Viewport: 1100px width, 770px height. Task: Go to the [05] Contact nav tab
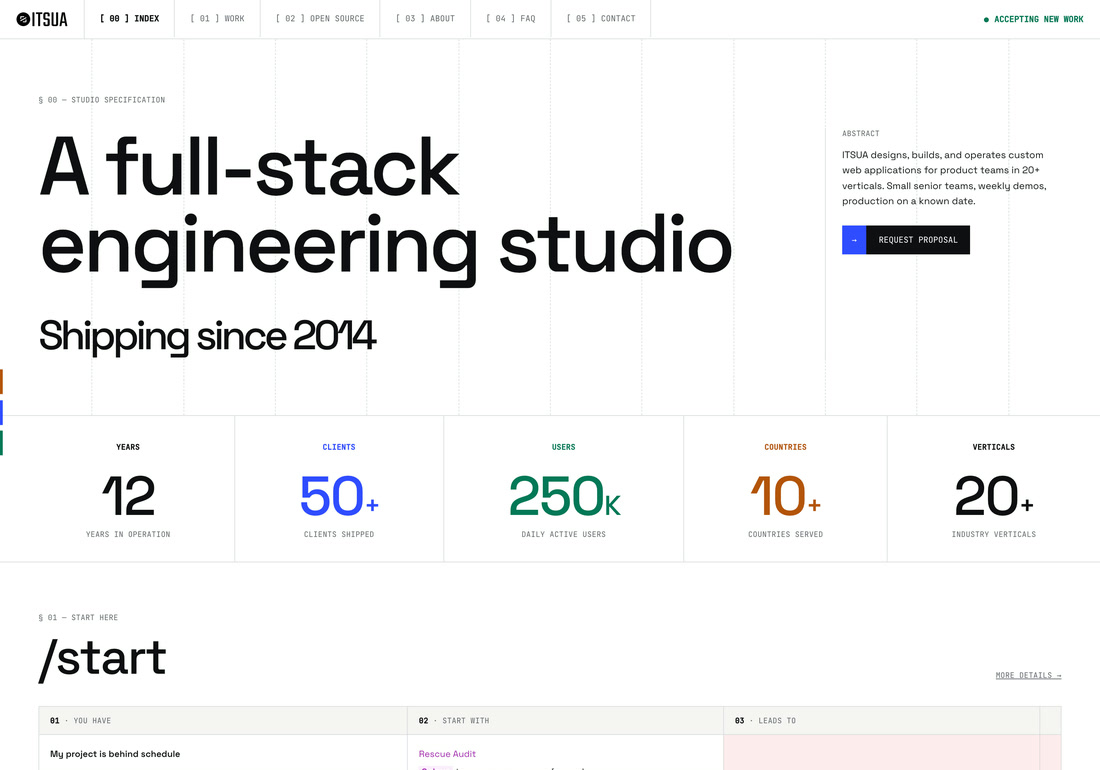[601, 19]
